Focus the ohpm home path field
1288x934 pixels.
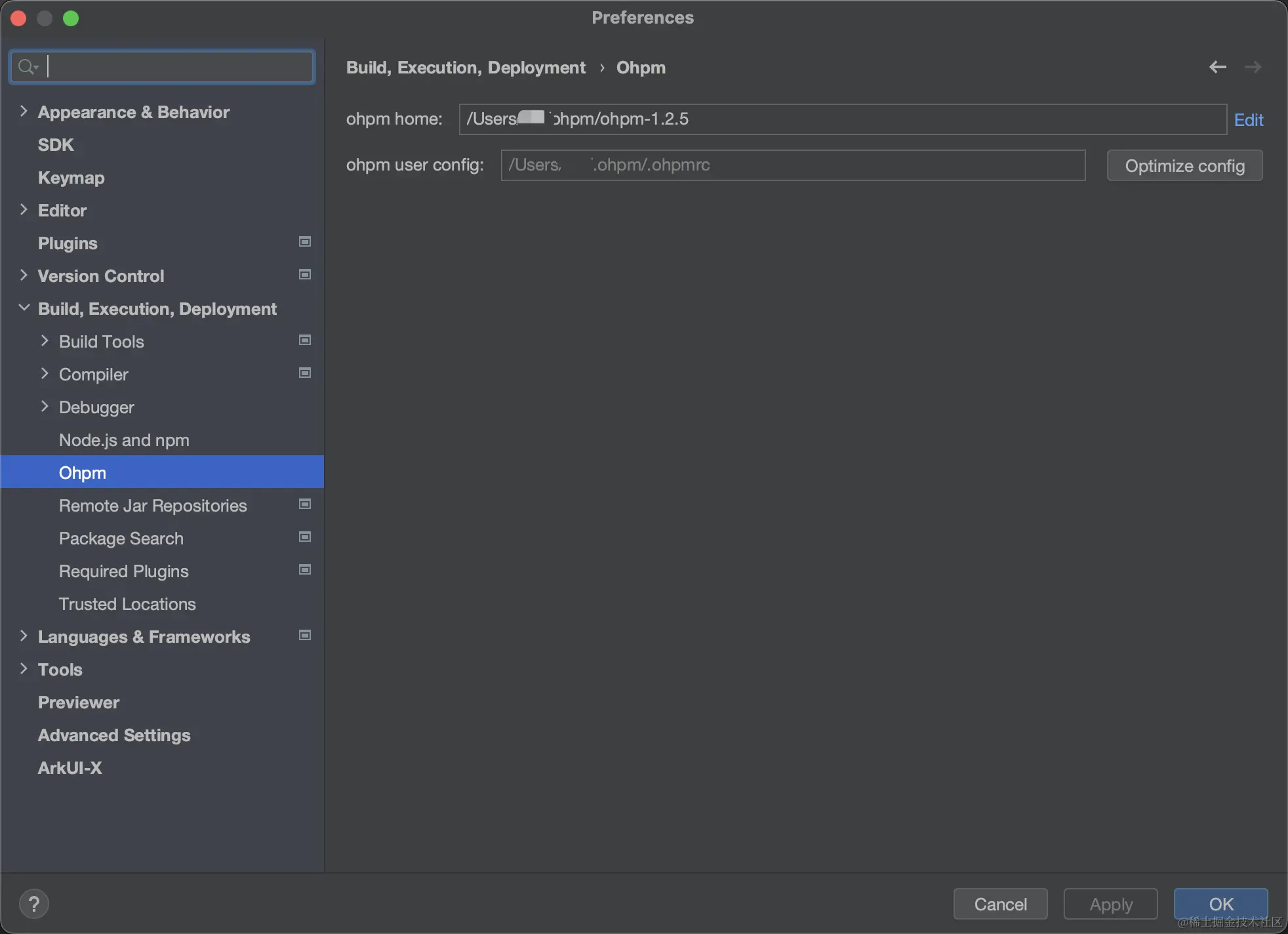[842, 119]
